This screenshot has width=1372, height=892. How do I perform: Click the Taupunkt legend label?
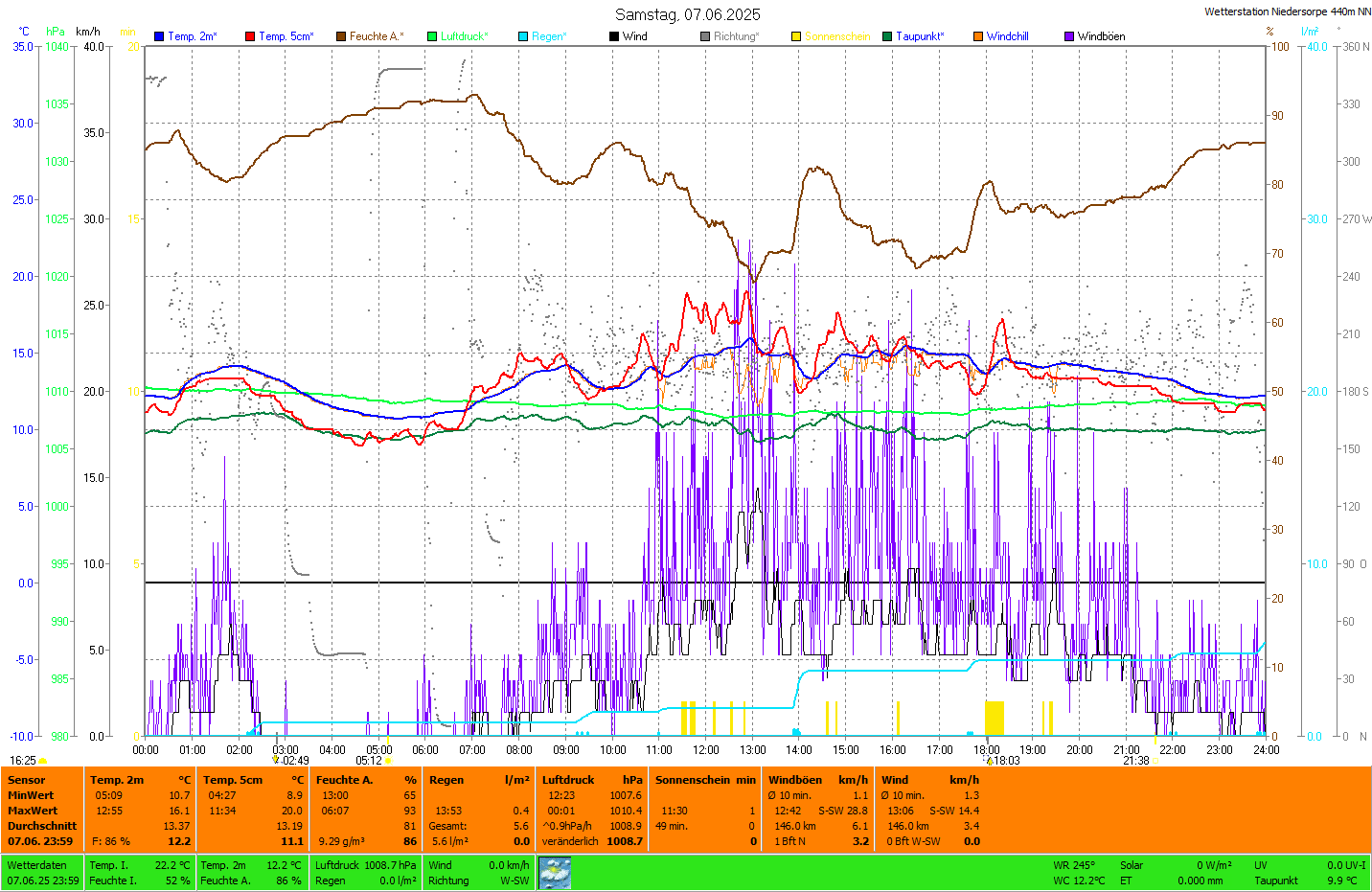(x=920, y=36)
